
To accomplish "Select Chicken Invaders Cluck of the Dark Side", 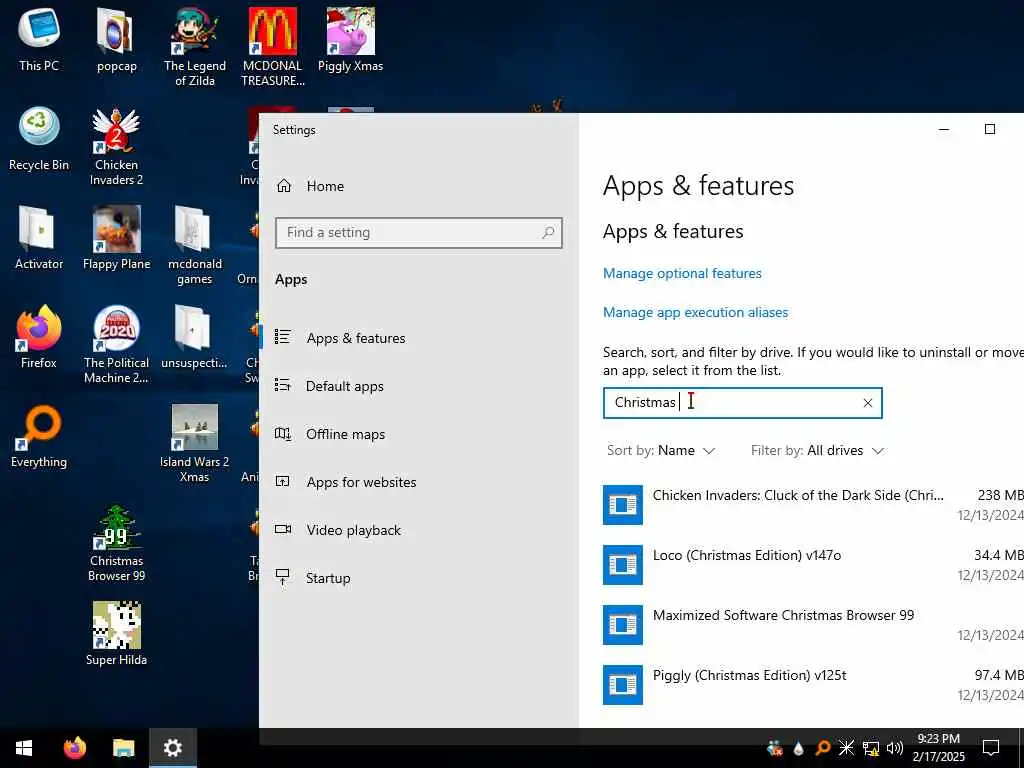I will tap(813, 505).
